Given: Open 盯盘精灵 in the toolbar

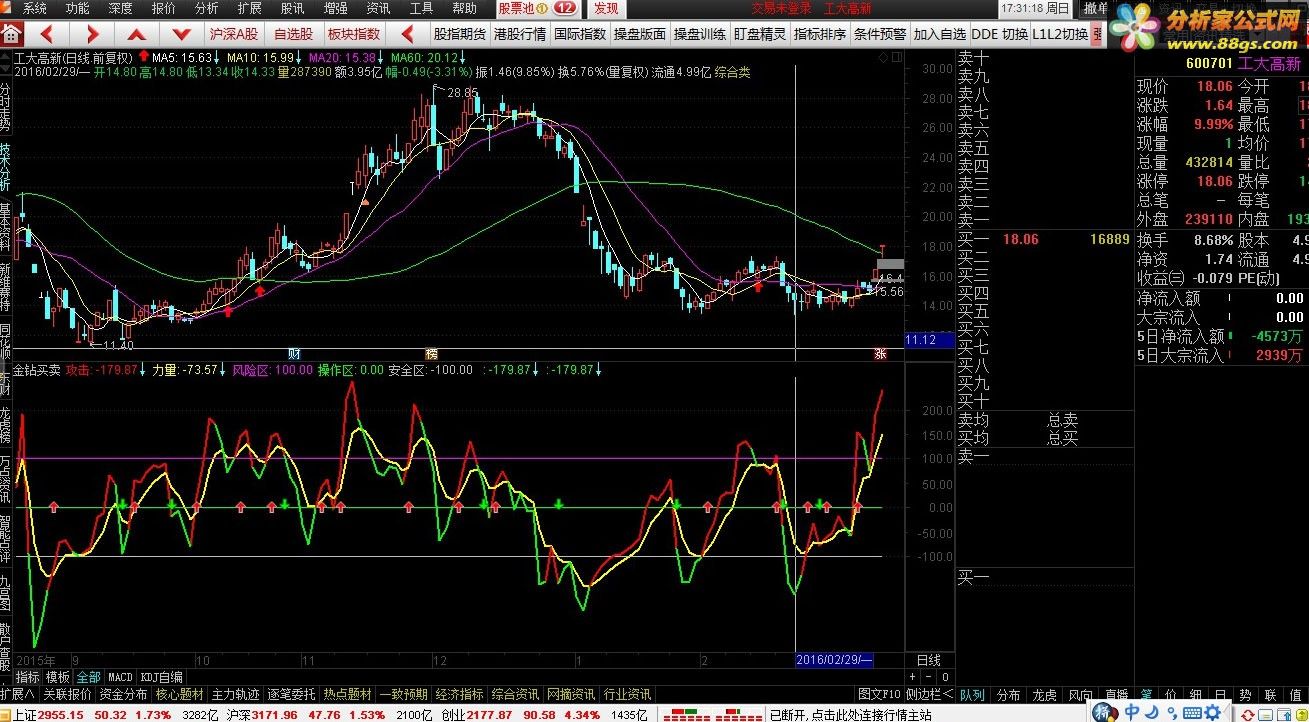Looking at the screenshot, I should pos(760,34).
